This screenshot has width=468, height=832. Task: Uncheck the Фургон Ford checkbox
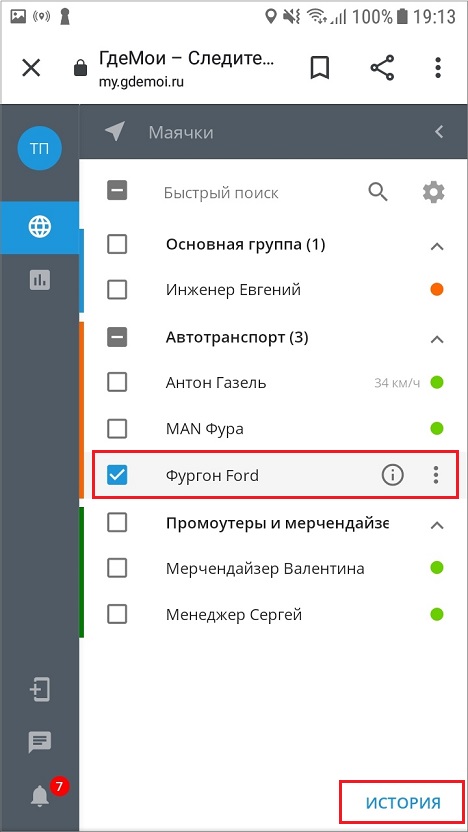coord(117,475)
